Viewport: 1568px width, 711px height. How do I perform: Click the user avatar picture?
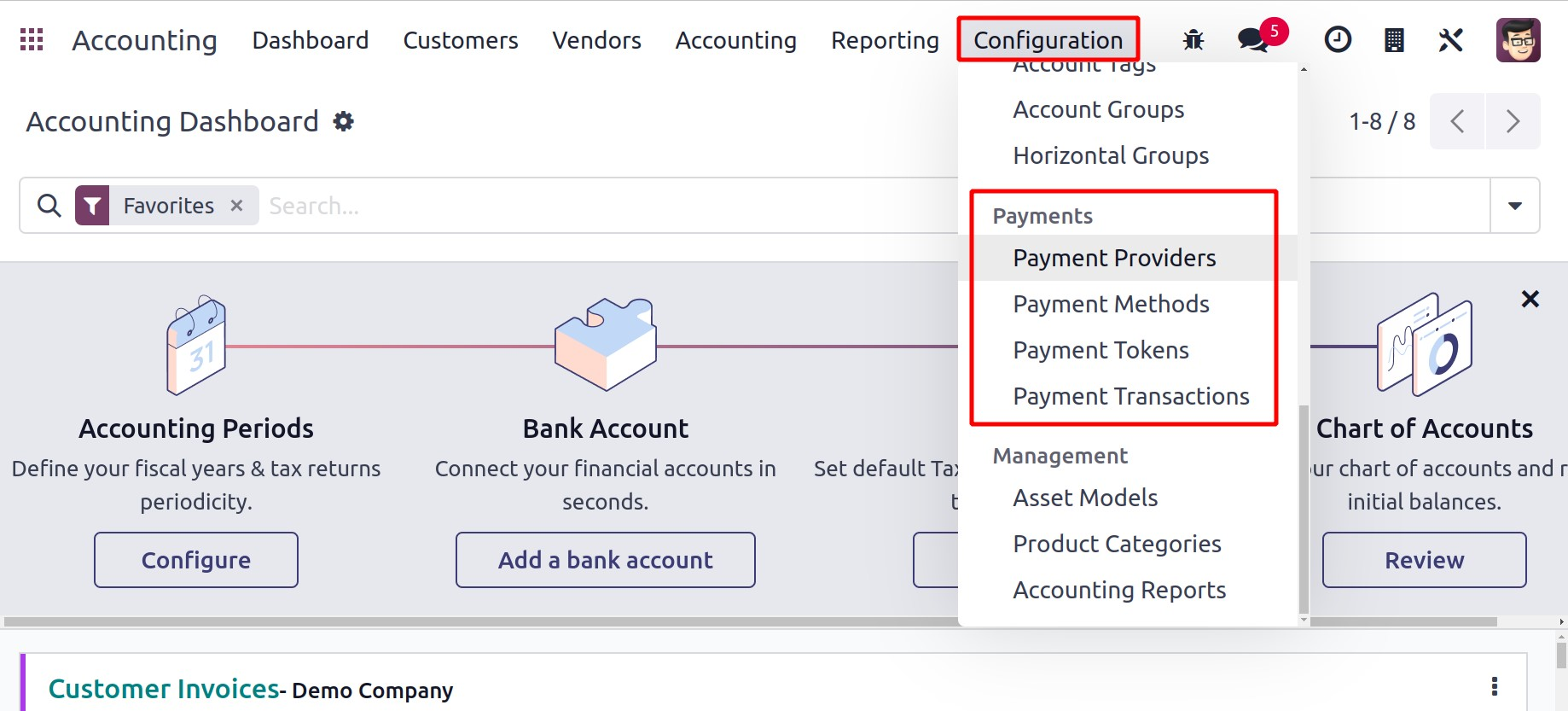click(x=1518, y=40)
